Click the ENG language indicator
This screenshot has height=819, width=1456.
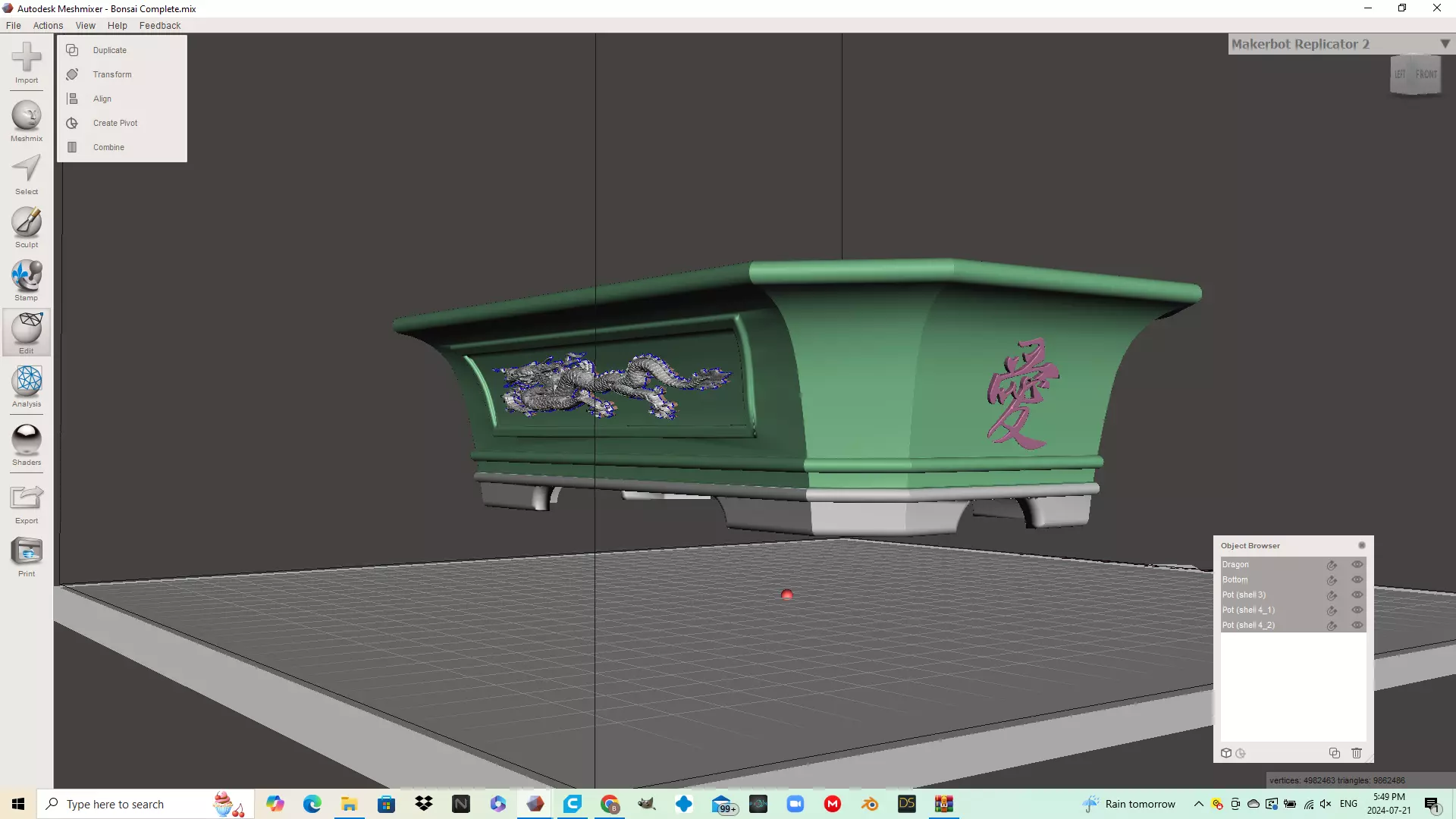[1348, 804]
